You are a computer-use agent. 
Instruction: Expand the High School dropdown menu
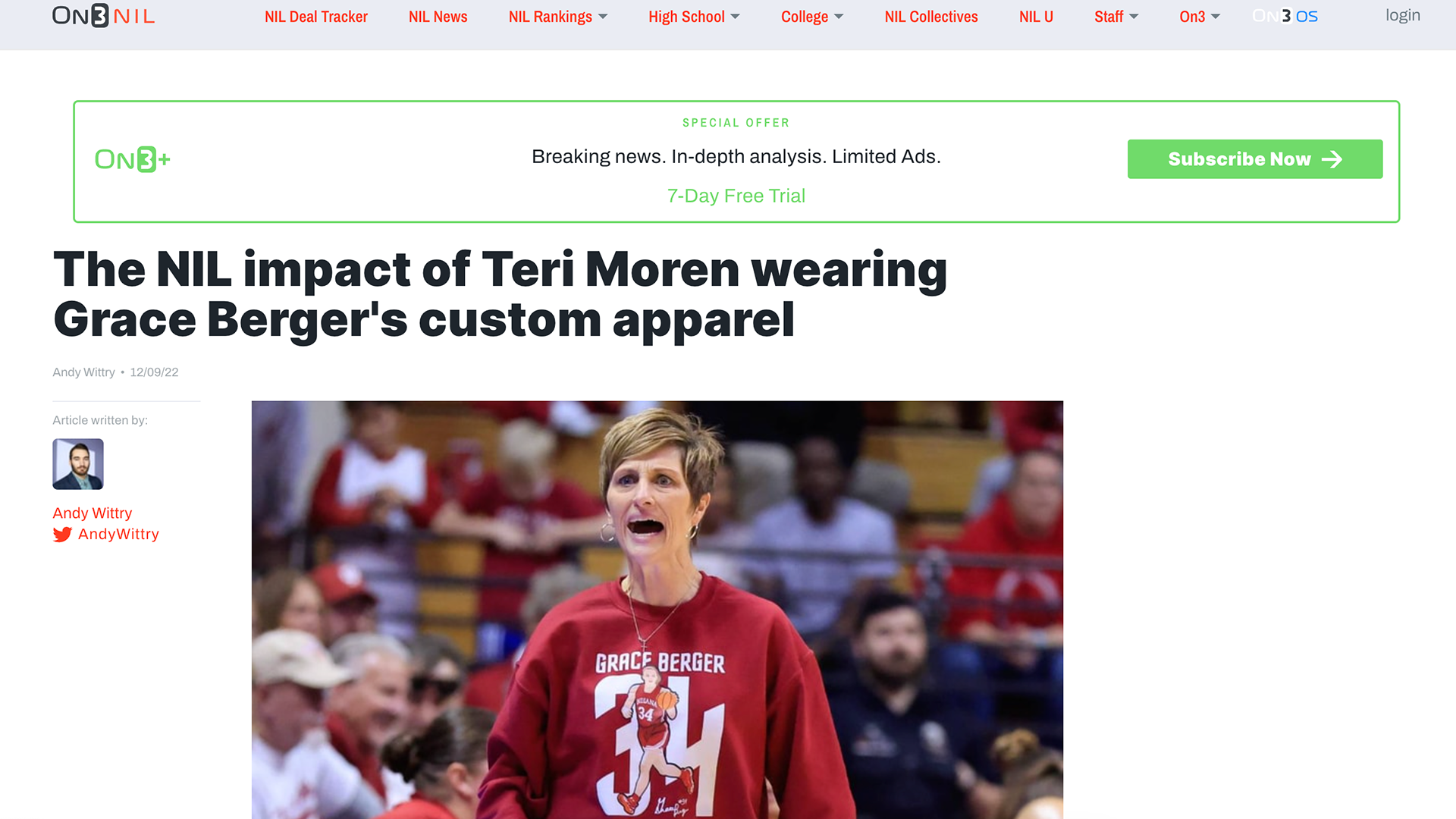click(694, 17)
